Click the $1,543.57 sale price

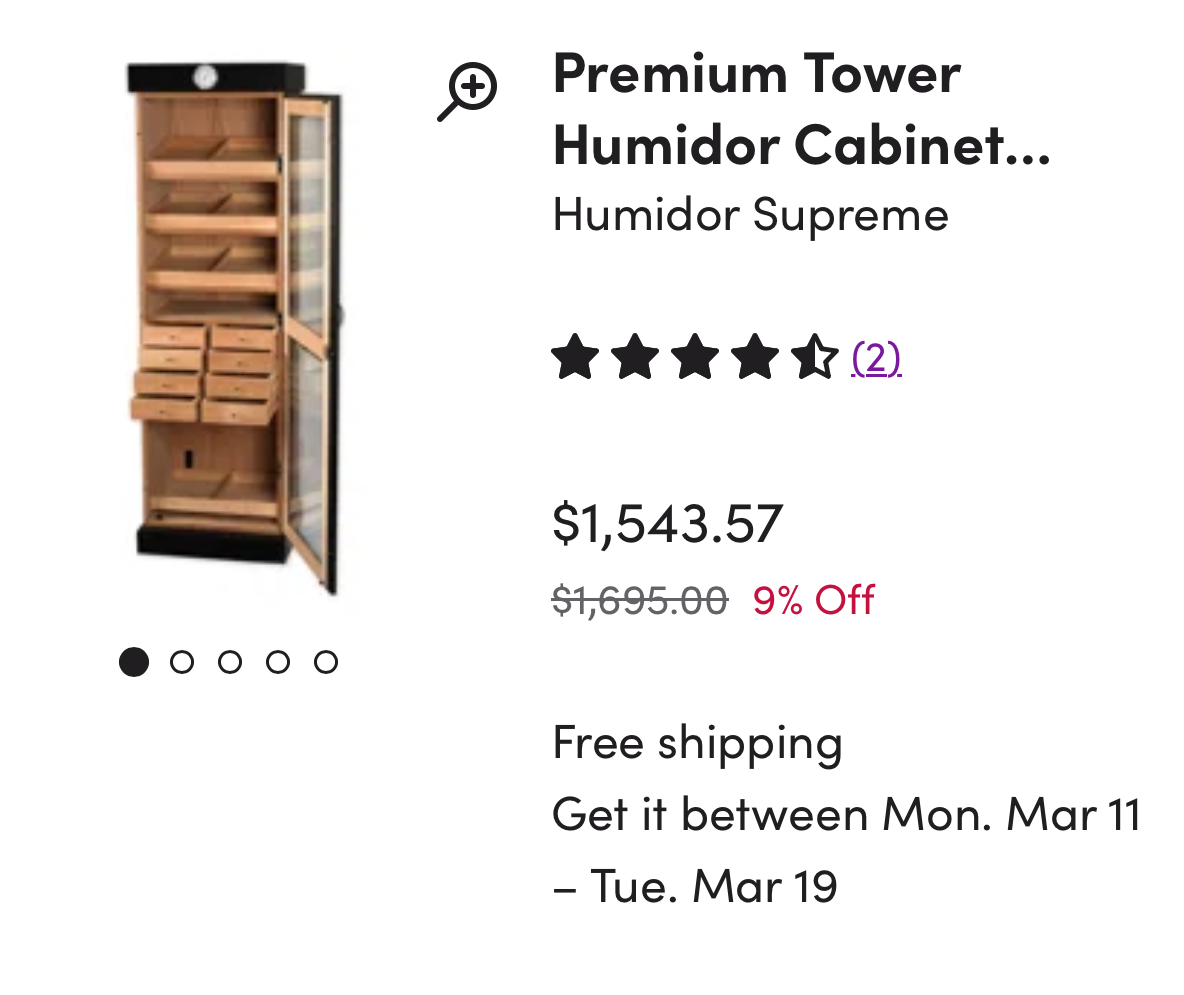pos(668,524)
